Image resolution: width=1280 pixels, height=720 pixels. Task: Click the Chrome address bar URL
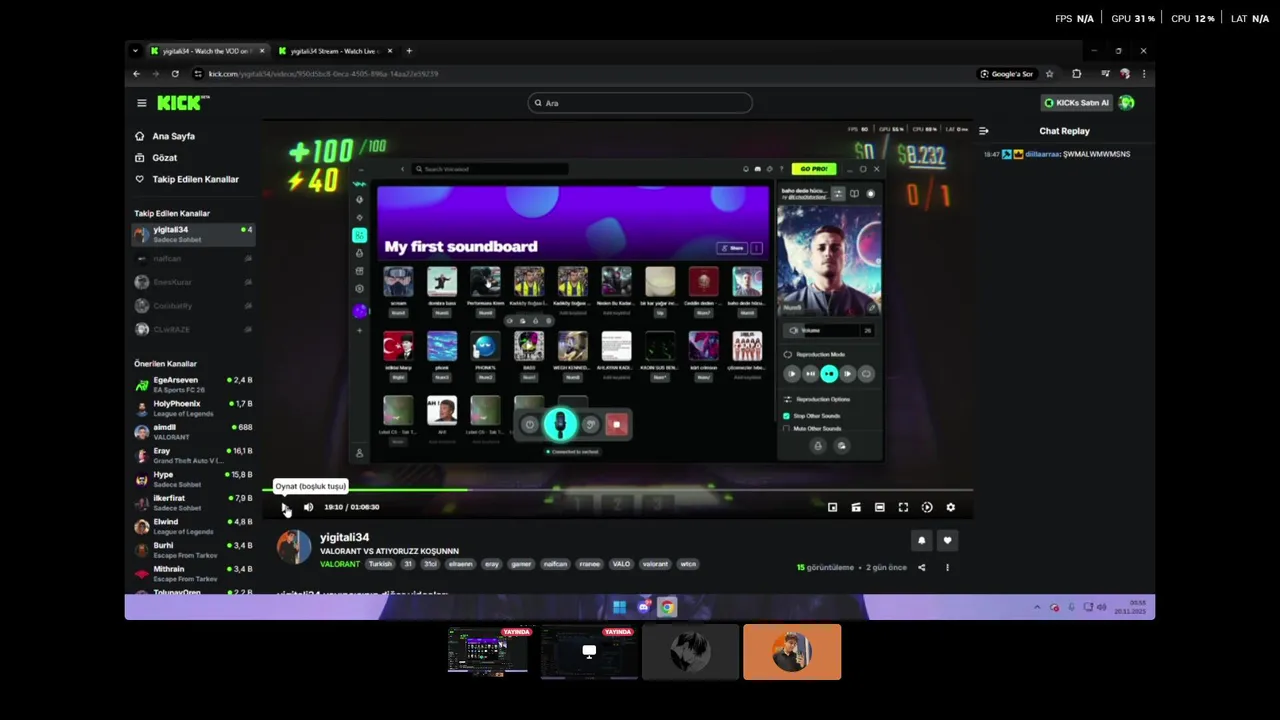pyautogui.click(x=323, y=74)
